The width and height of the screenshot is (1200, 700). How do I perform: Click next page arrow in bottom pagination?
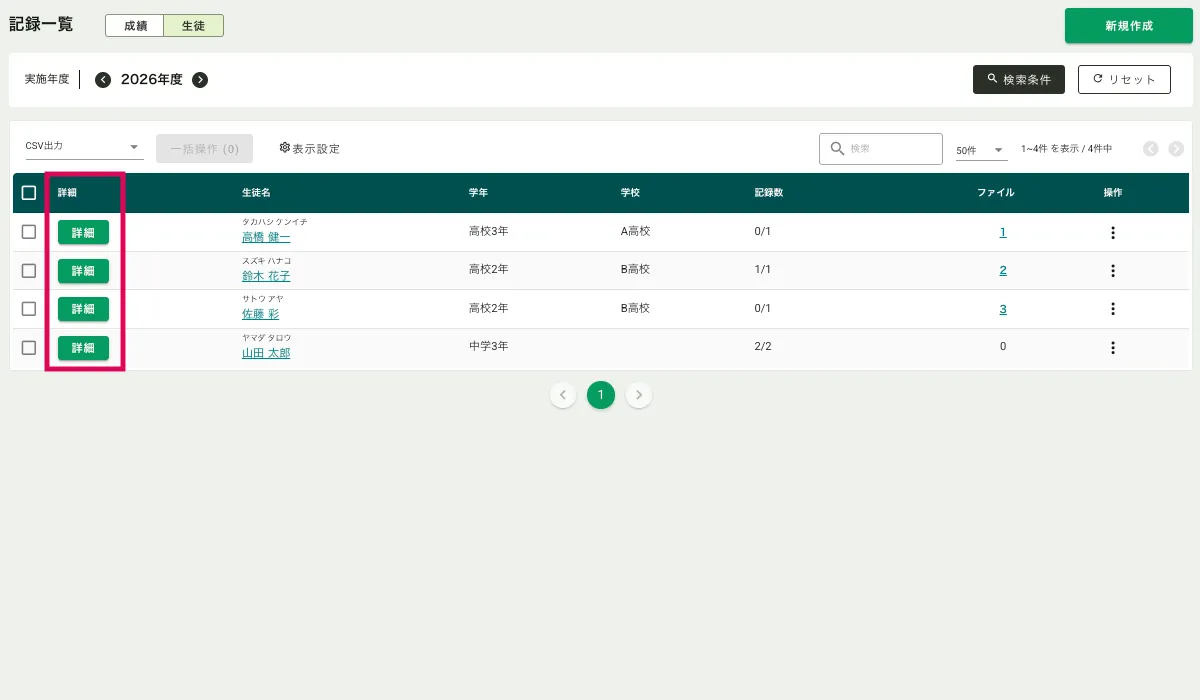pyautogui.click(x=639, y=395)
